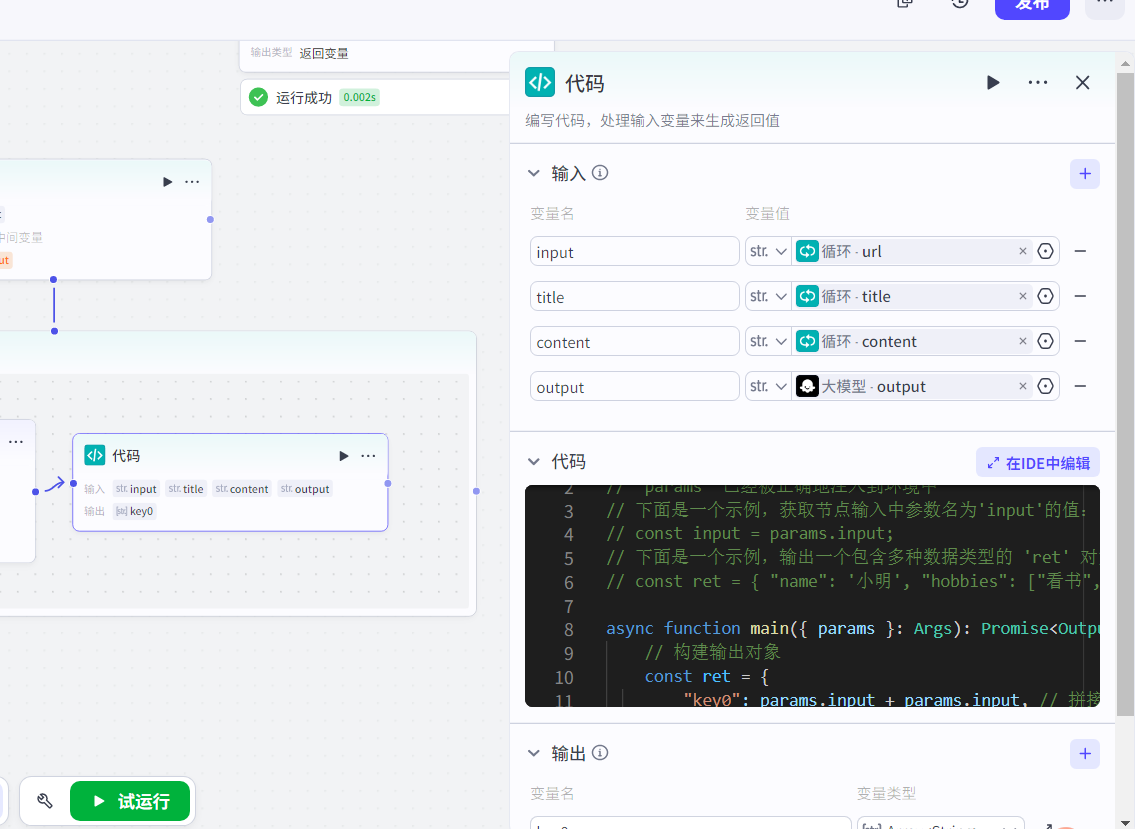Run the upper-left partially visible node
This screenshot has height=829, width=1135.
click(x=167, y=182)
